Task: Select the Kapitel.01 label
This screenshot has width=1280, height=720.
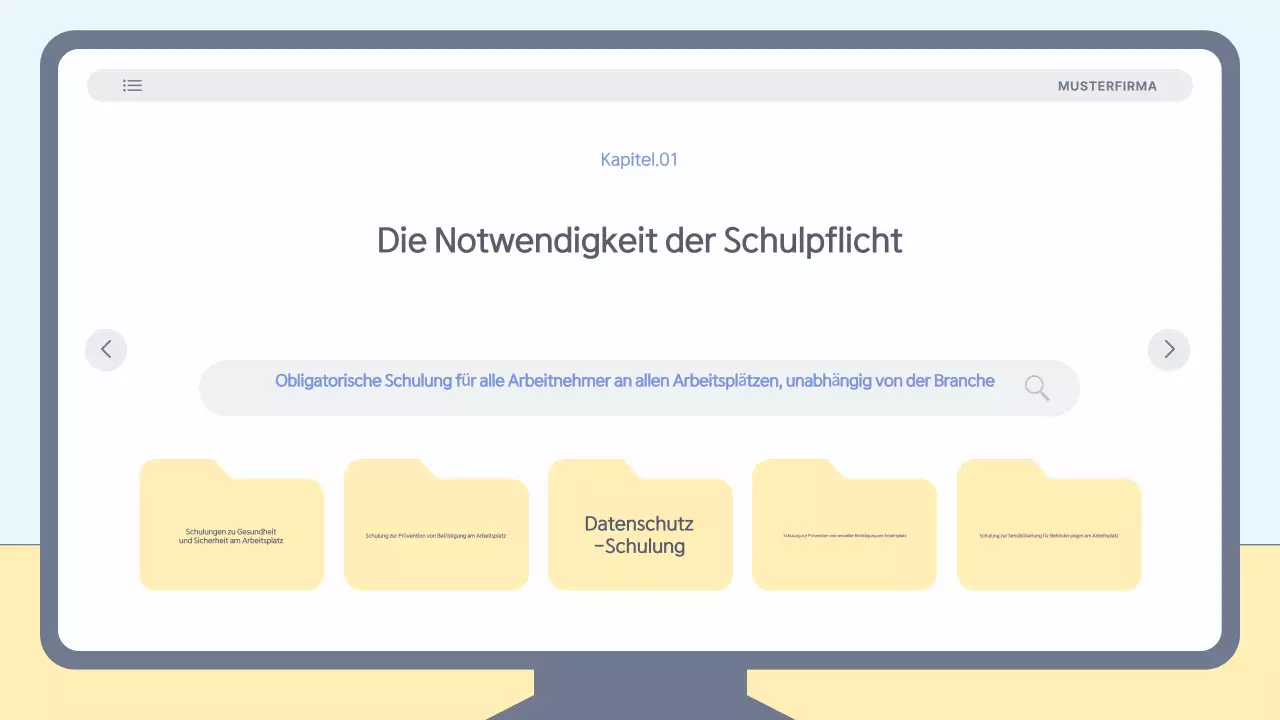Action: (639, 159)
